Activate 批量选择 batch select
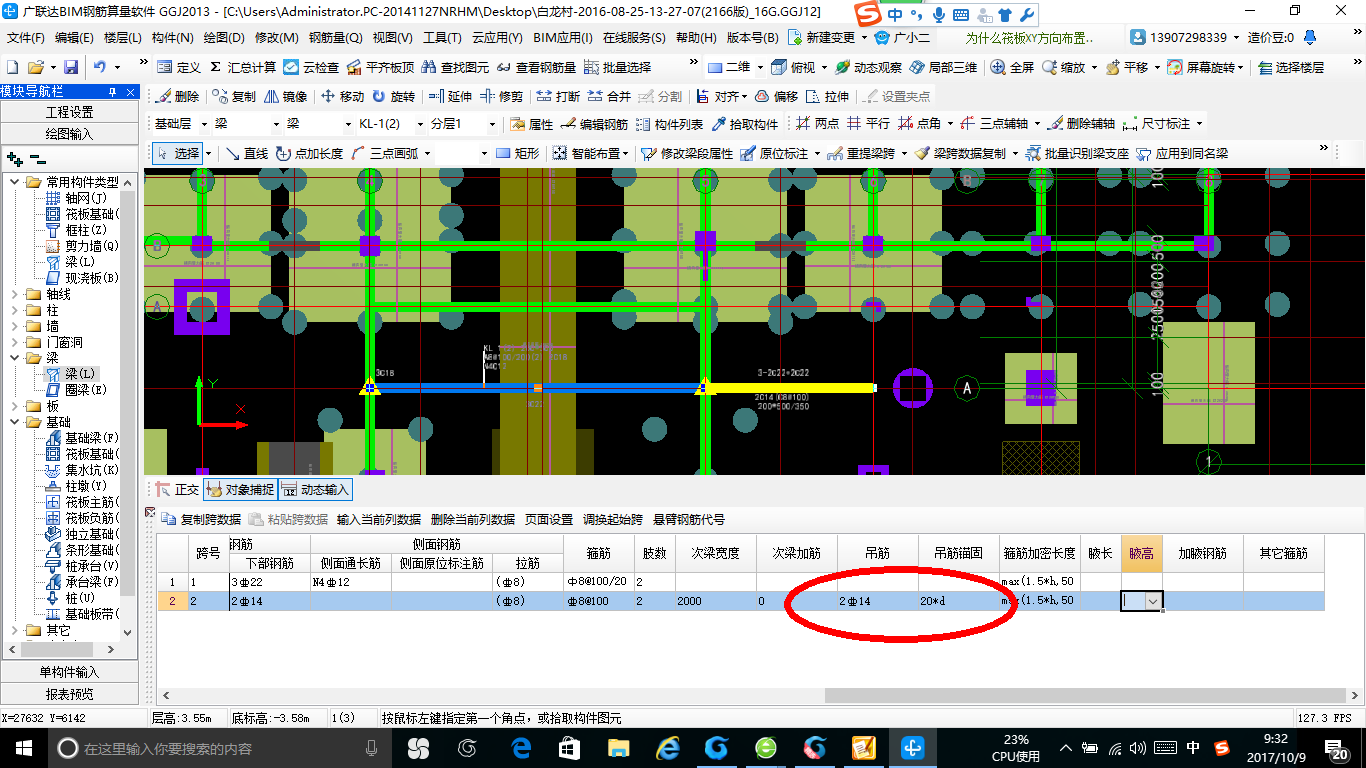The image size is (1366, 768). point(617,67)
